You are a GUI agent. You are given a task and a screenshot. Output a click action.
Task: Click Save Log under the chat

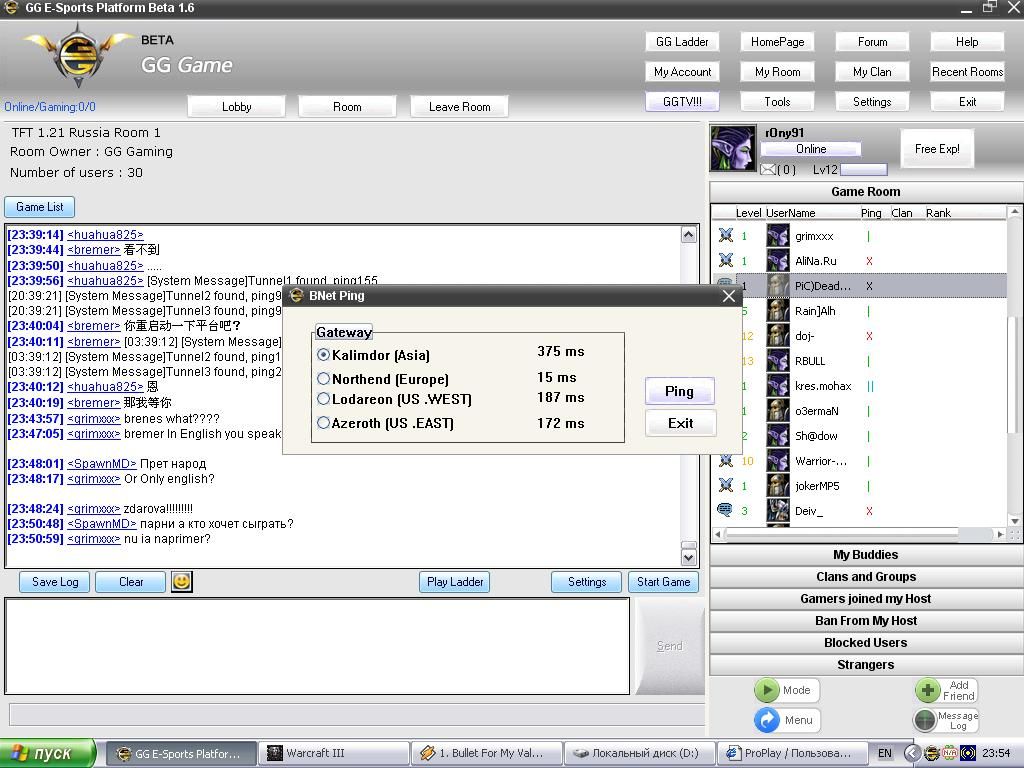pos(55,582)
